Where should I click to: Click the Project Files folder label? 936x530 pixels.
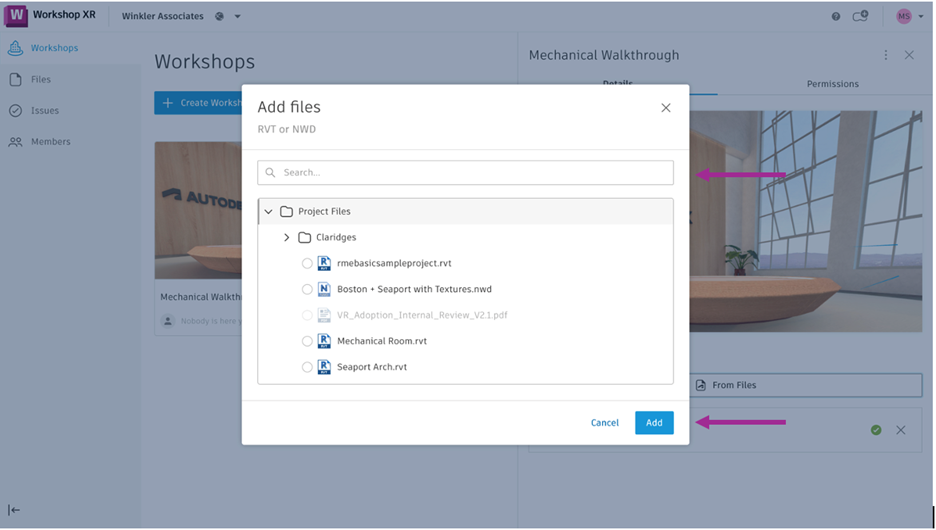[x=324, y=211]
